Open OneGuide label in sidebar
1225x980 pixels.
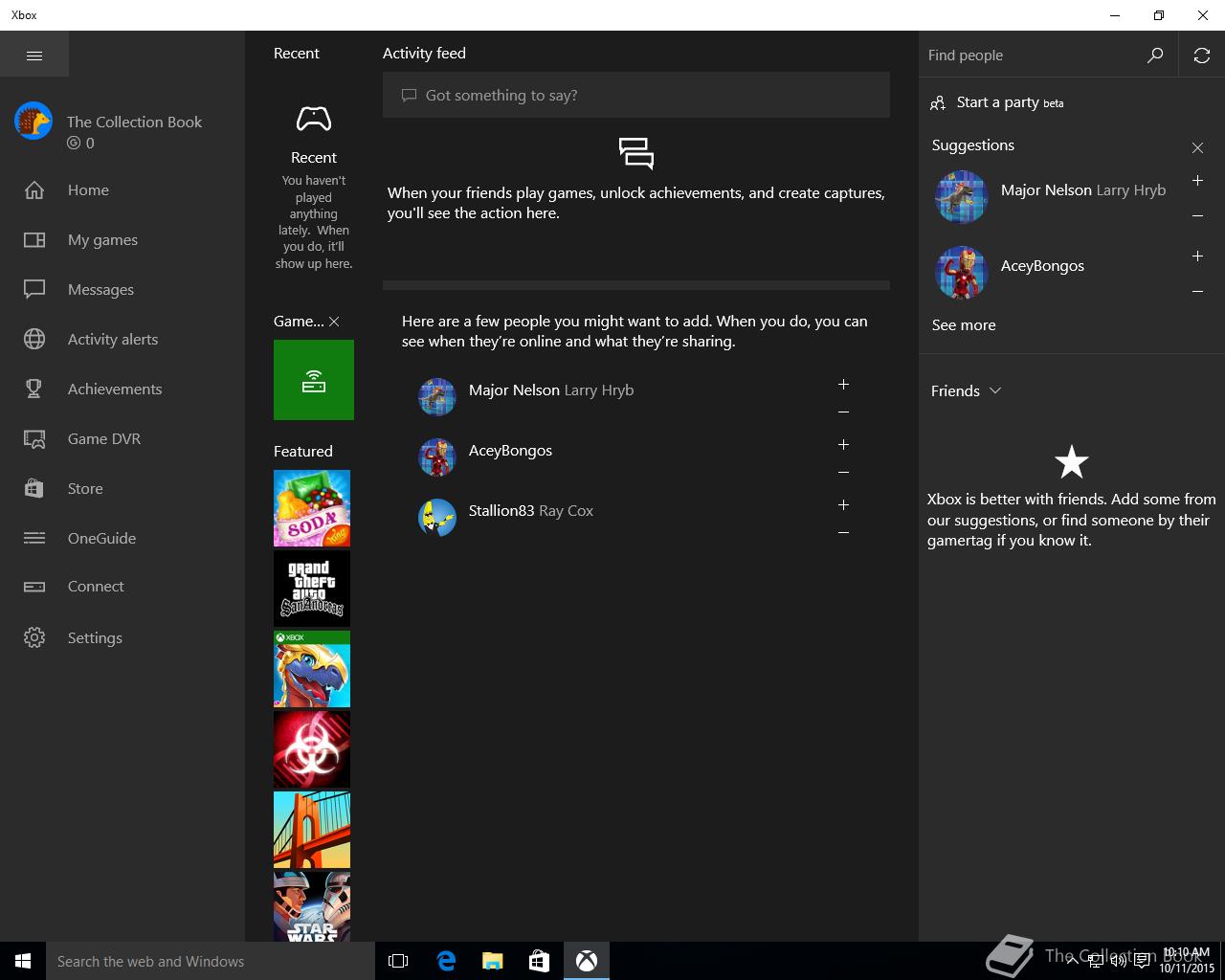[x=101, y=539]
